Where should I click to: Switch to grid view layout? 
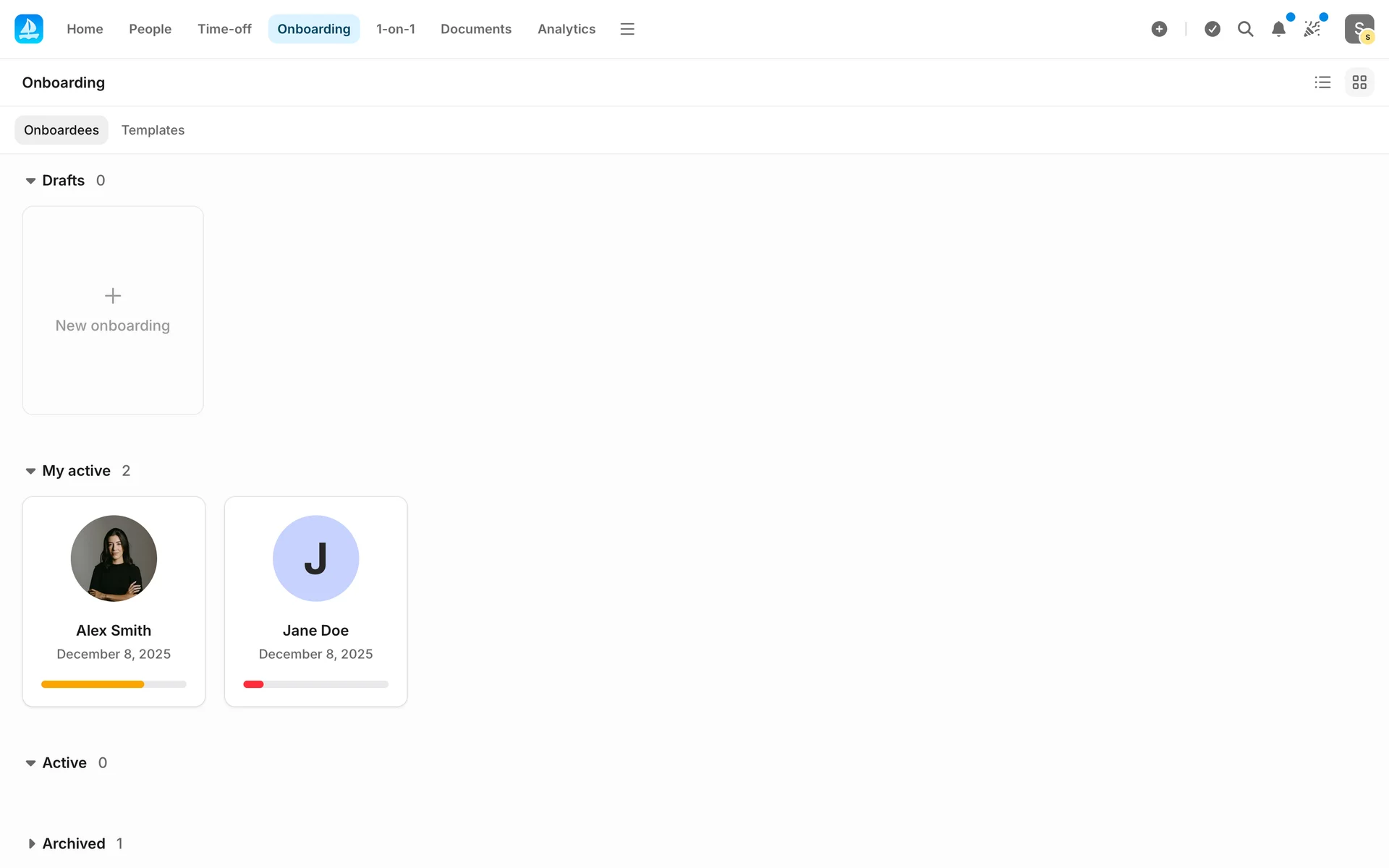click(1359, 82)
